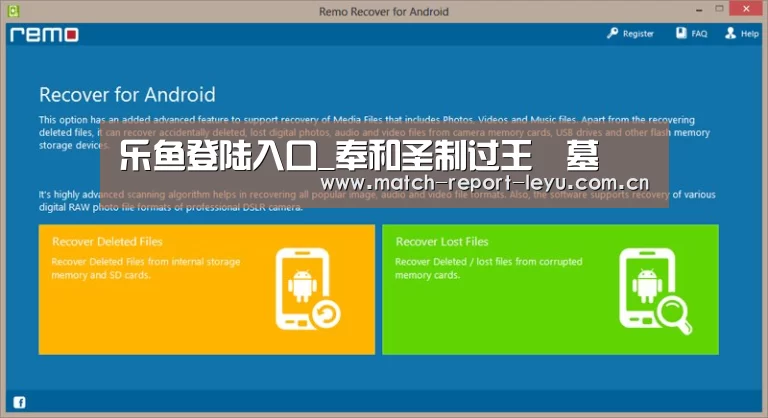Click the Help person icon

(730, 33)
